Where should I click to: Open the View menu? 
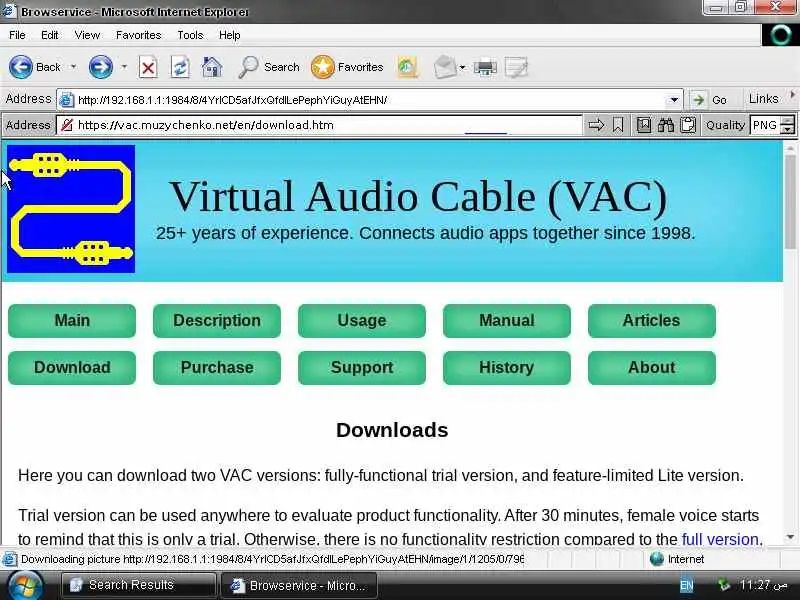click(87, 35)
